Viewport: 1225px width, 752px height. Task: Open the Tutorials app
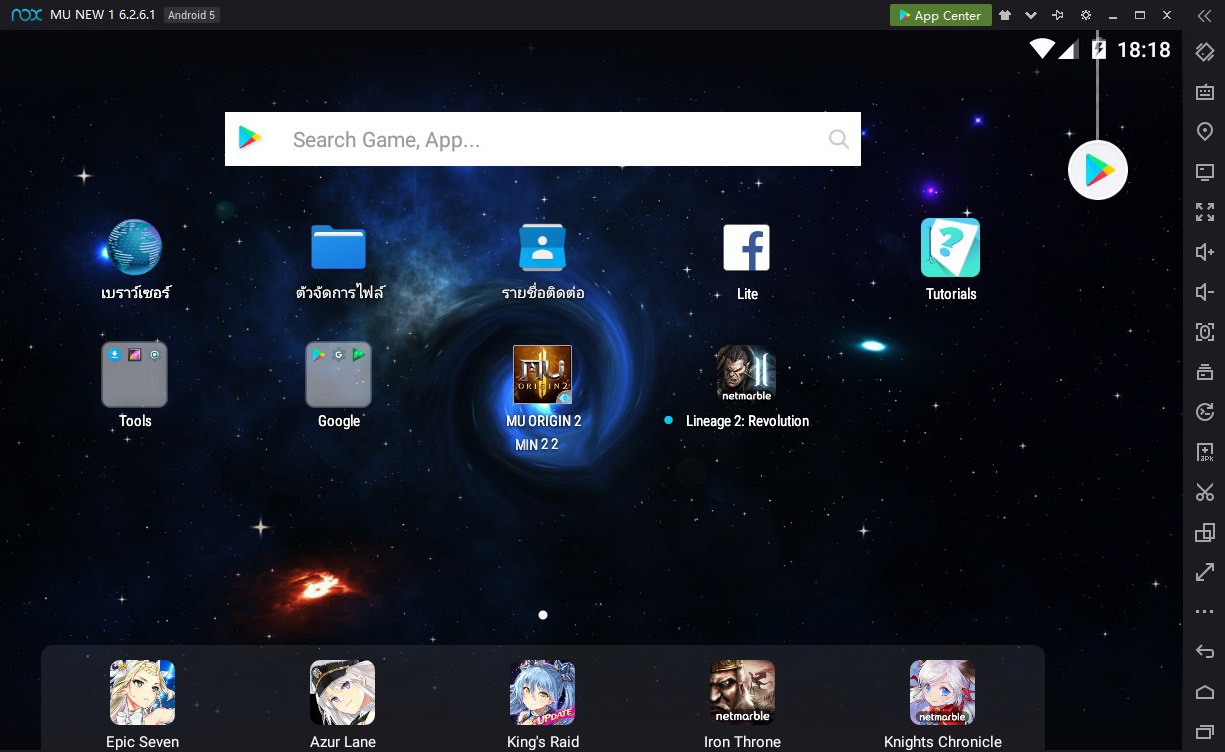point(950,247)
